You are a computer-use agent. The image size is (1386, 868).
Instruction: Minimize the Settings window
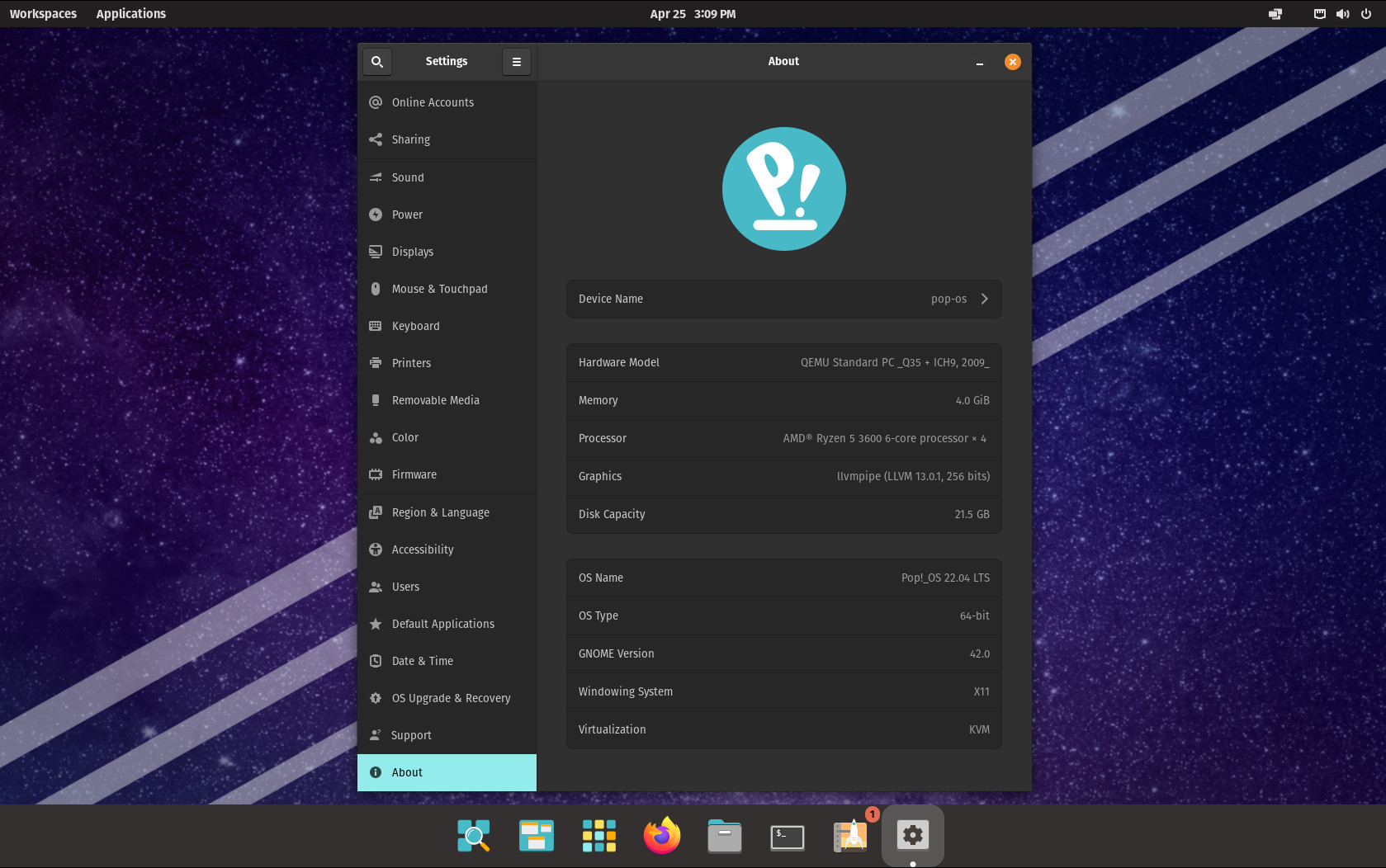coord(980,62)
